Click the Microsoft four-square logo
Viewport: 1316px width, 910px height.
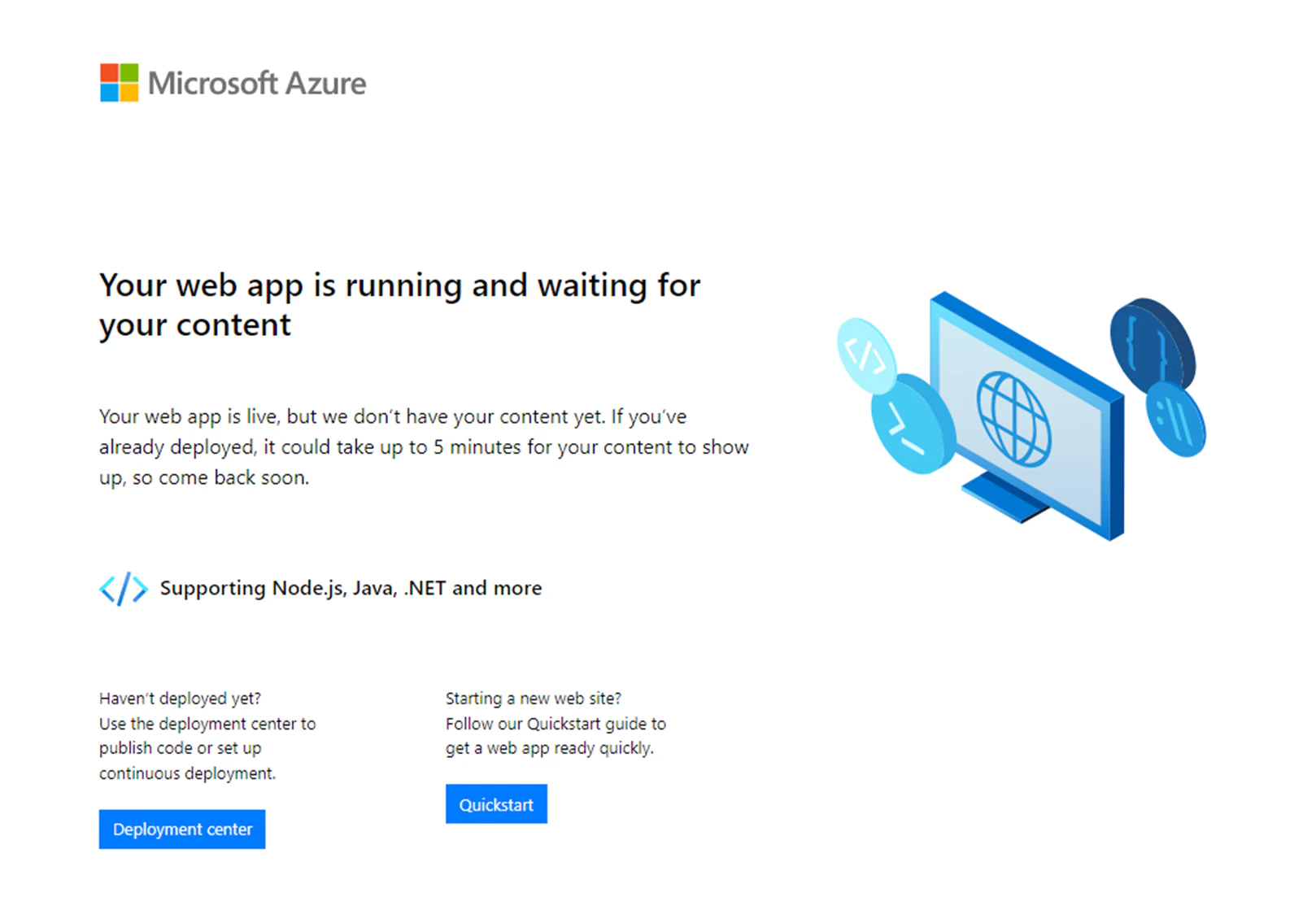[120, 83]
